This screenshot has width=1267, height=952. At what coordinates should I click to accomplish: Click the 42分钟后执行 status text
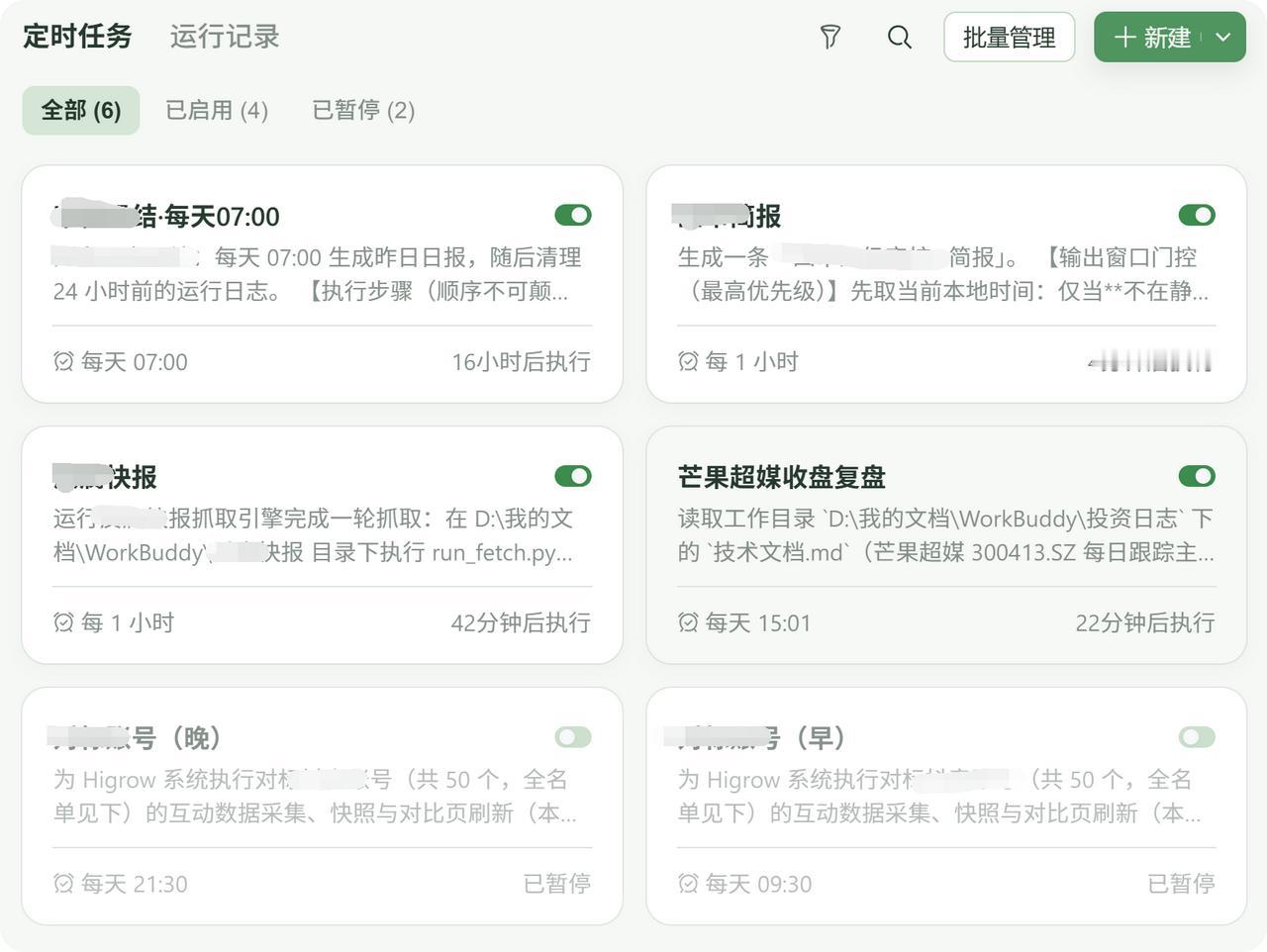pos(522,623)
